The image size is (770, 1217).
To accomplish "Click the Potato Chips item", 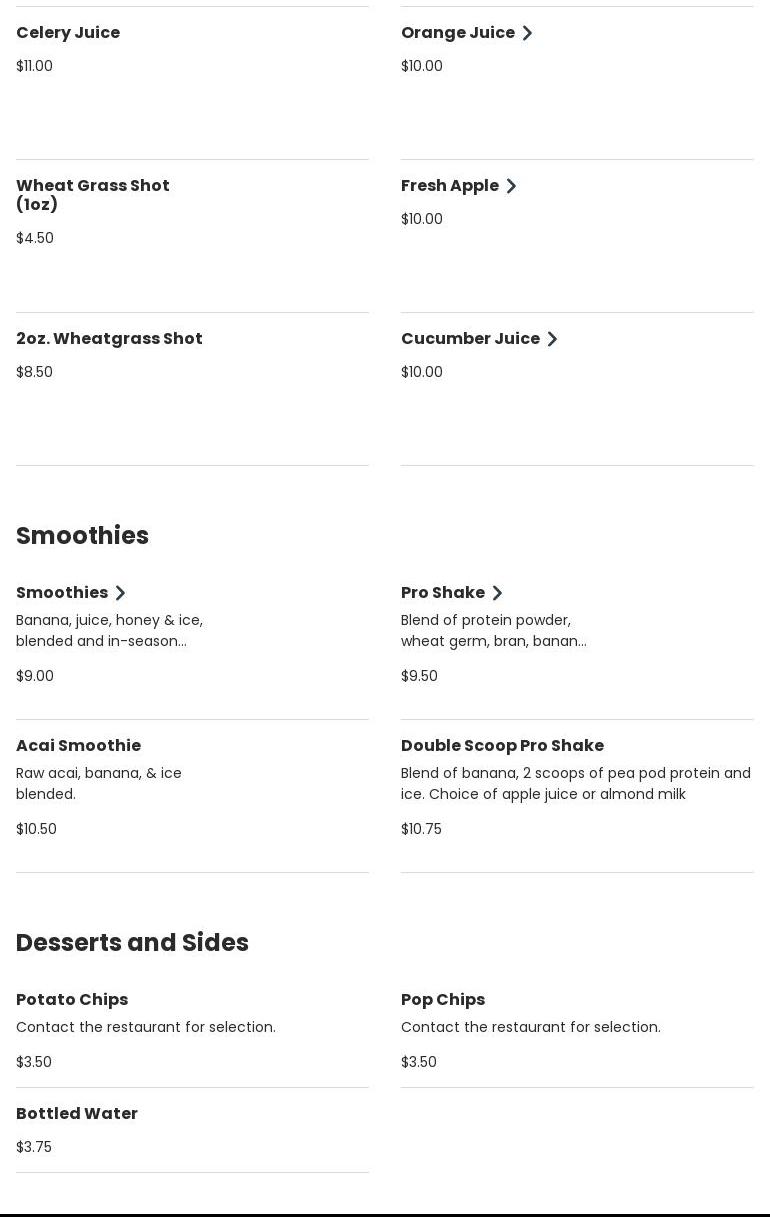I will click(72, 1000).
